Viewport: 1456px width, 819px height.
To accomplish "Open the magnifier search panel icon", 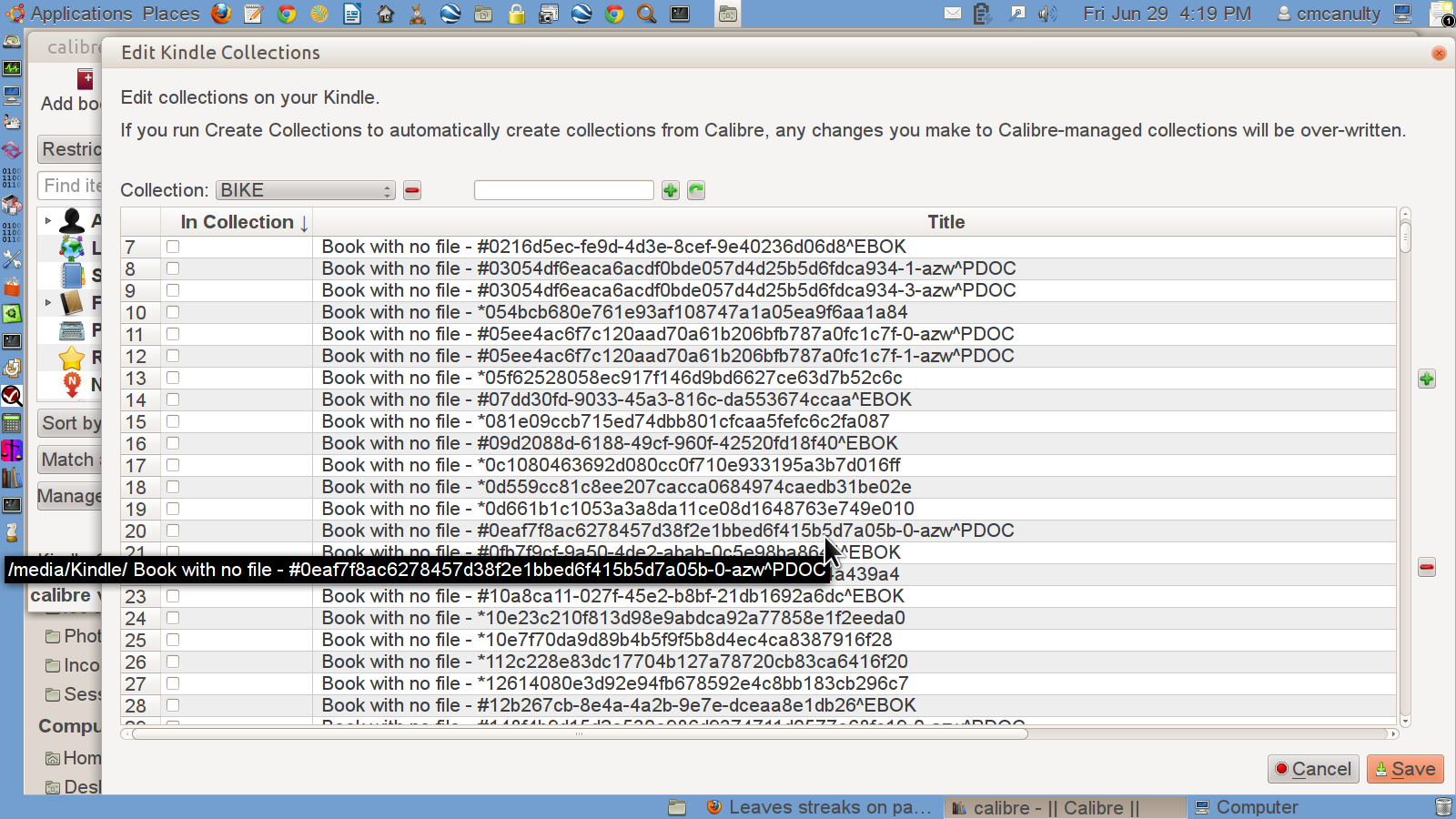I will point(647,14).
